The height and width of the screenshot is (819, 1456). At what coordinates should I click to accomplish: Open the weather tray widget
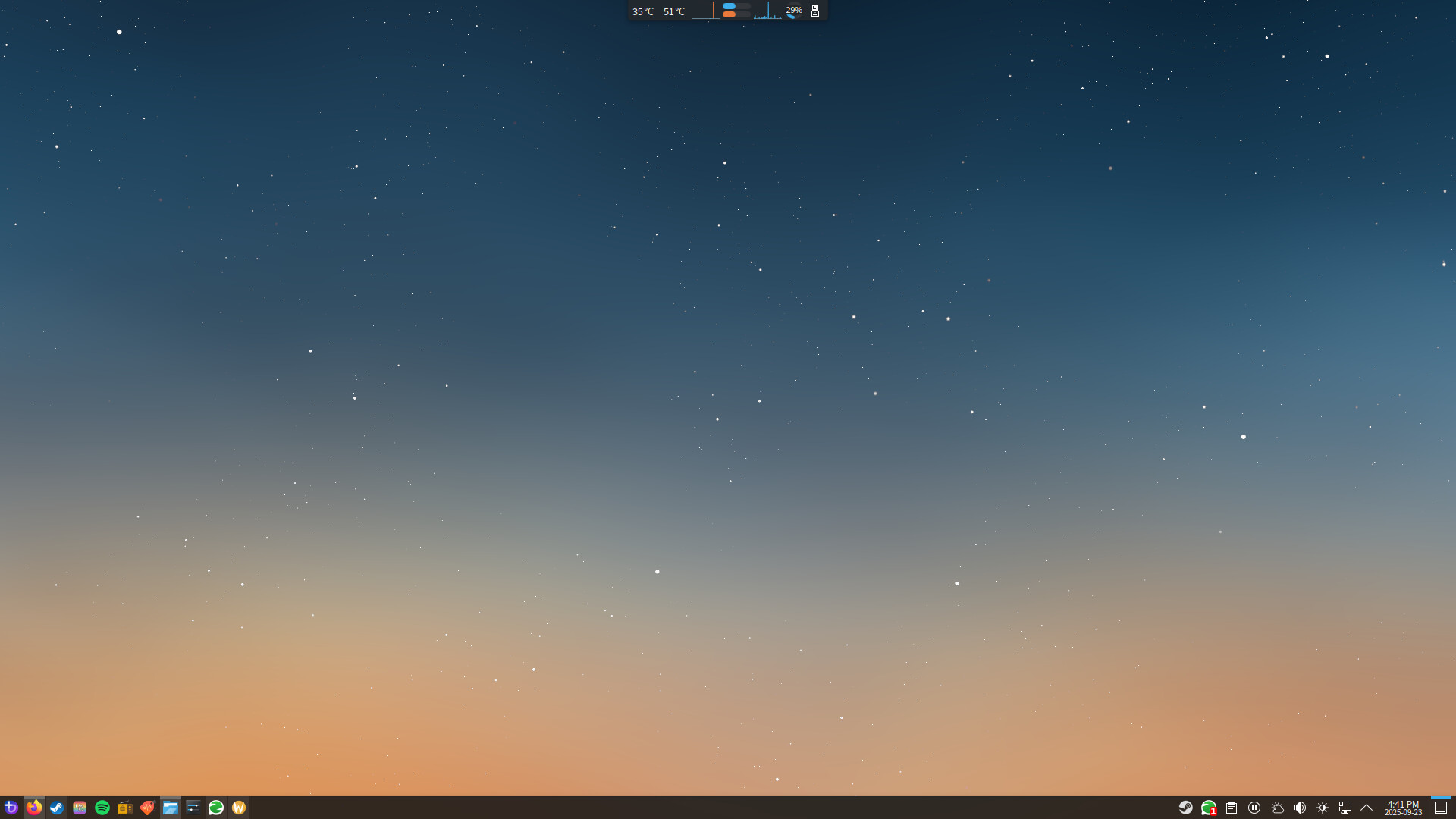tap(1277, 808)
